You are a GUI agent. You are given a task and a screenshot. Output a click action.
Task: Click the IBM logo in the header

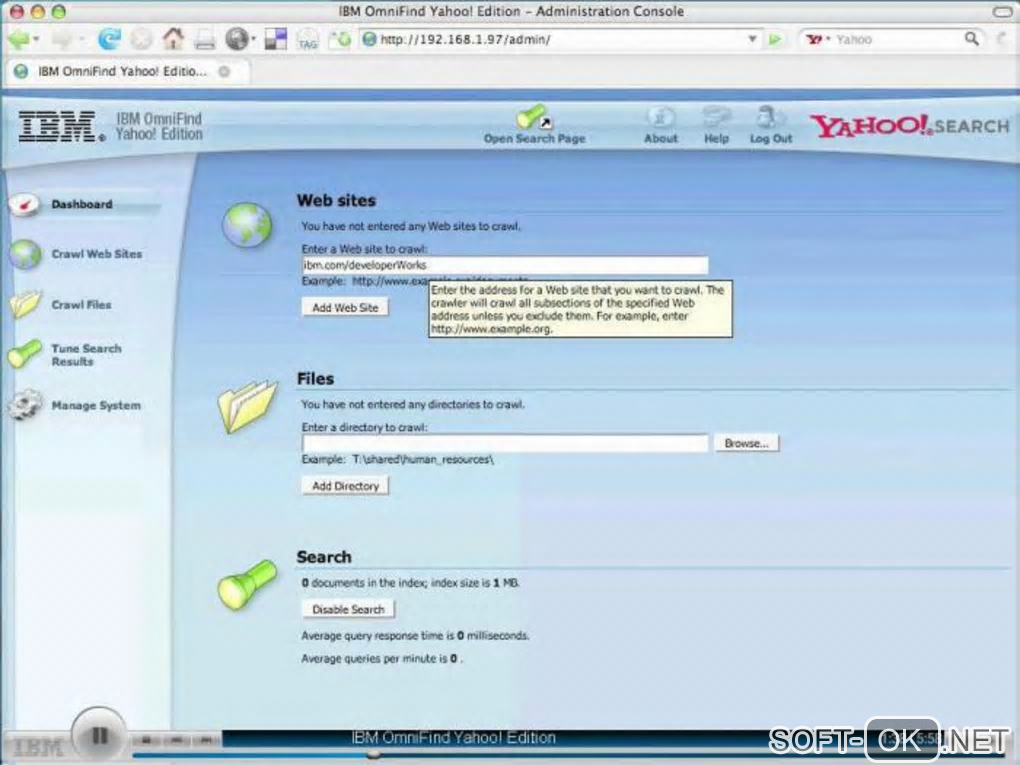pyautogui.click(x=62, y=126)
